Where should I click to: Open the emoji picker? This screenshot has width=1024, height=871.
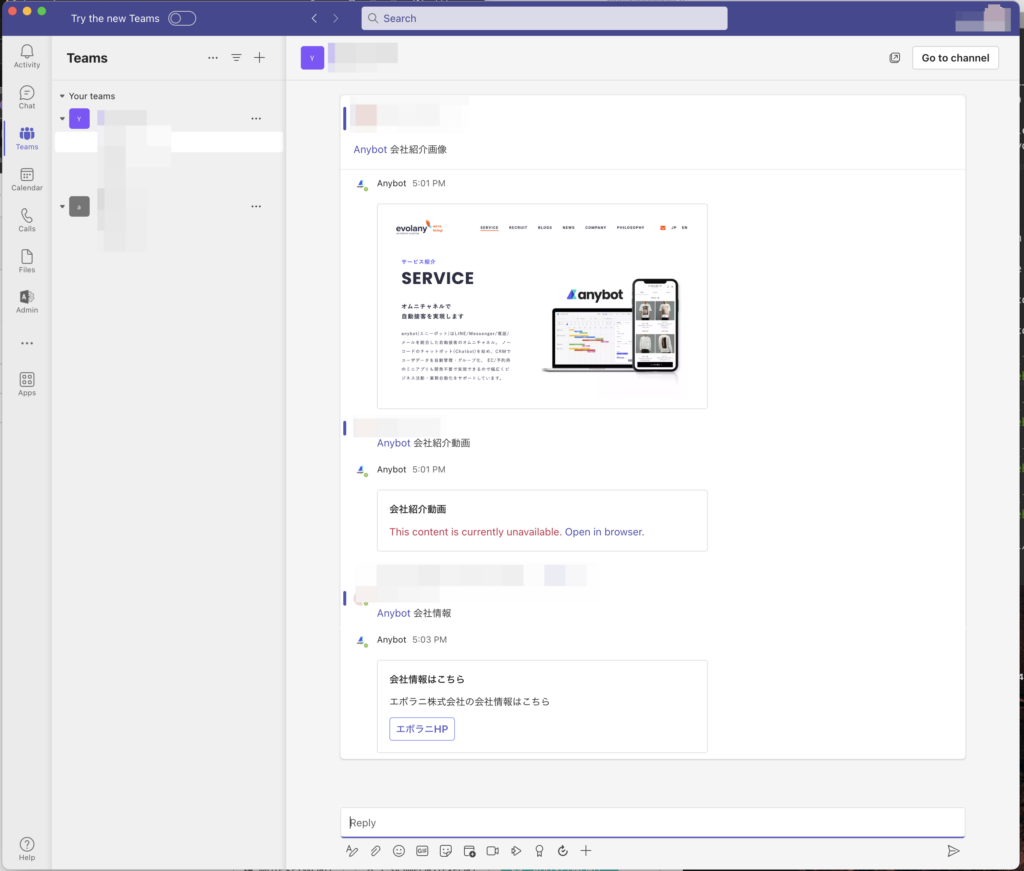399,851
